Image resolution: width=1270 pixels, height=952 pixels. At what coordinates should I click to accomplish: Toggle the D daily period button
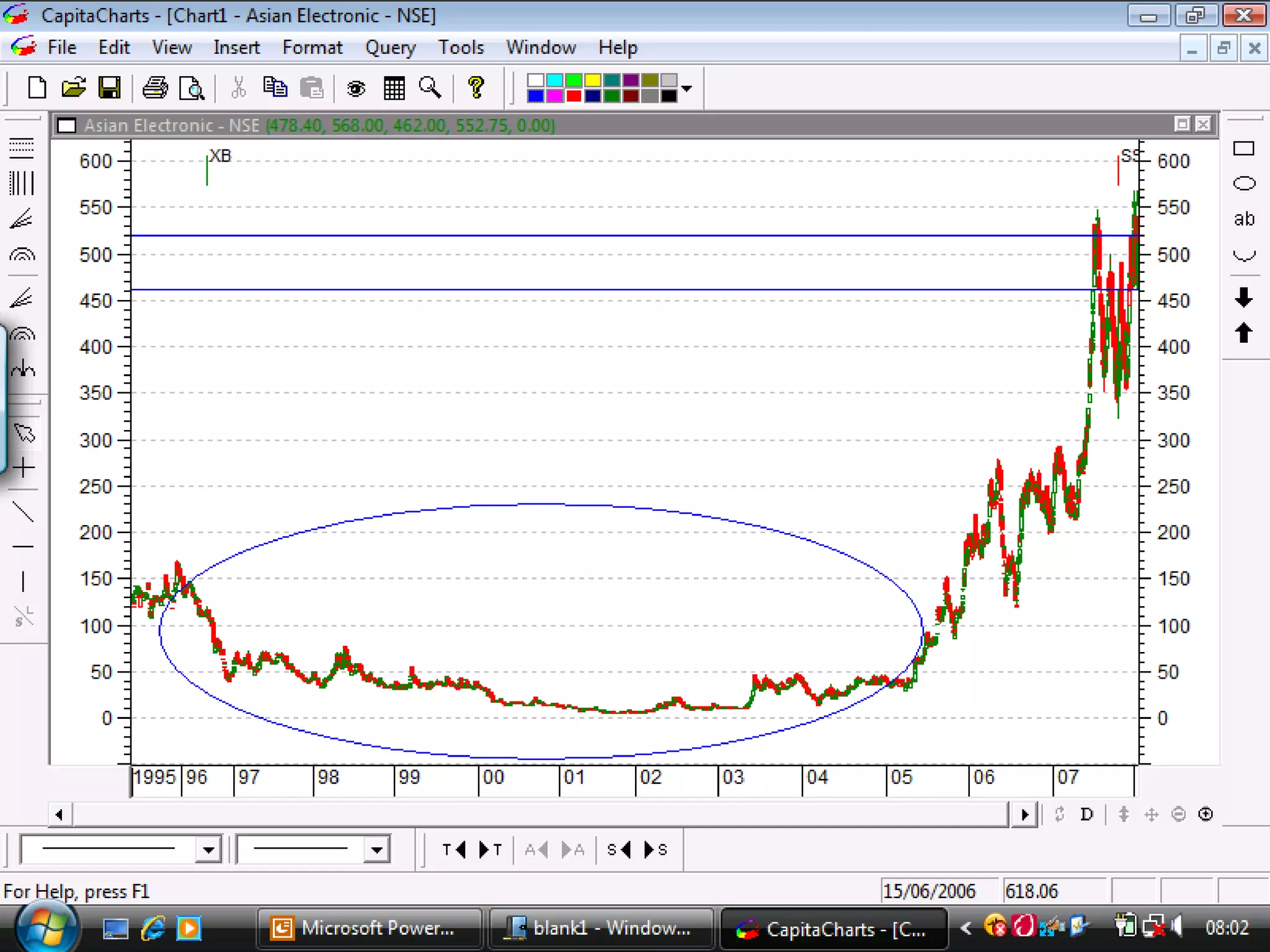coord(1086,814)
